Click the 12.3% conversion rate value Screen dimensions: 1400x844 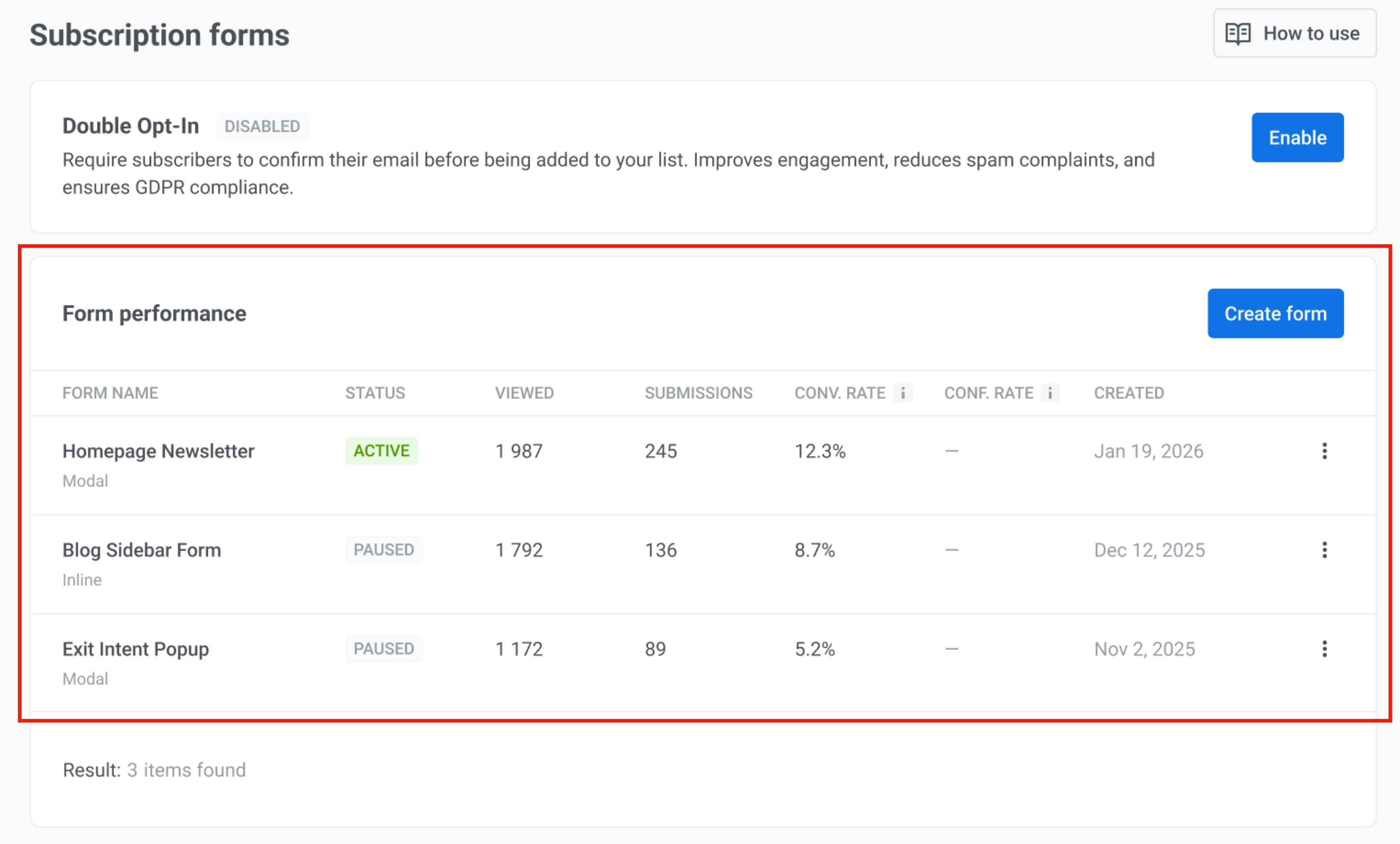[x=820, y=450]
